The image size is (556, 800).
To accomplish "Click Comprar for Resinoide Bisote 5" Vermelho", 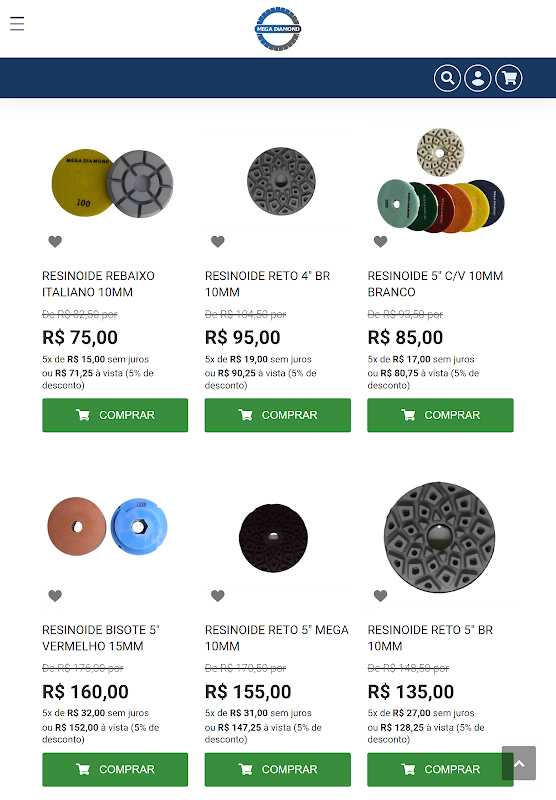I will [115, 769].
